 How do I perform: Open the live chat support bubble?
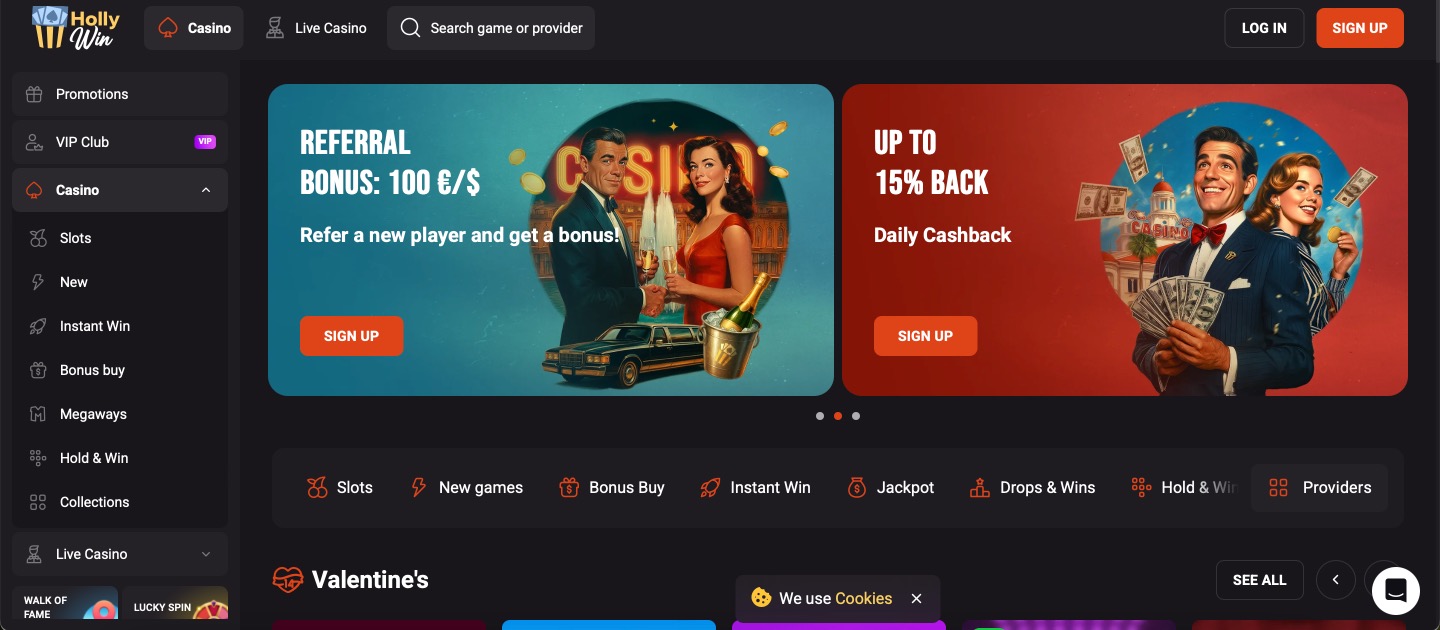tap(1396, 590)
